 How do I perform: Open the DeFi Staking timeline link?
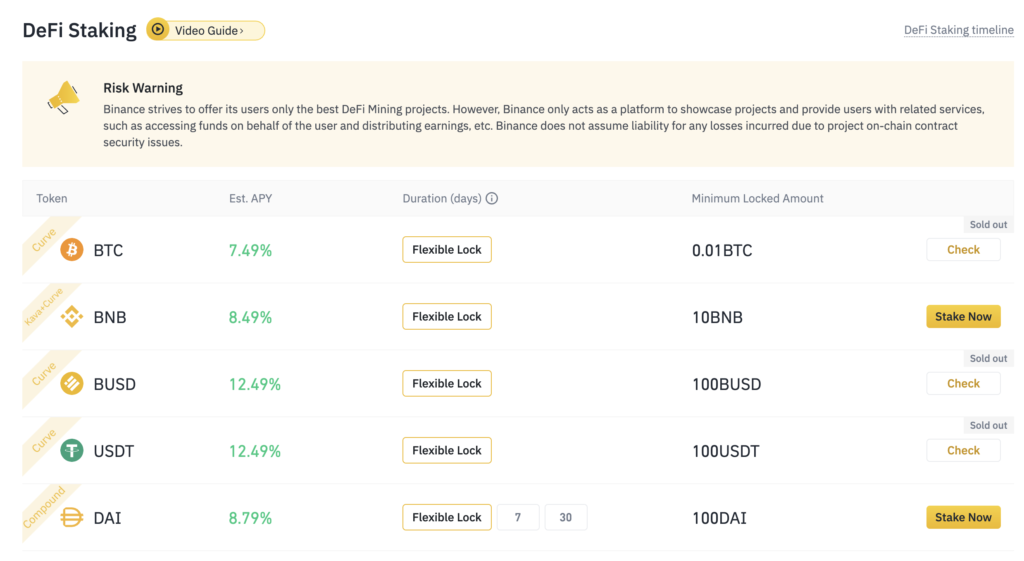958,30
